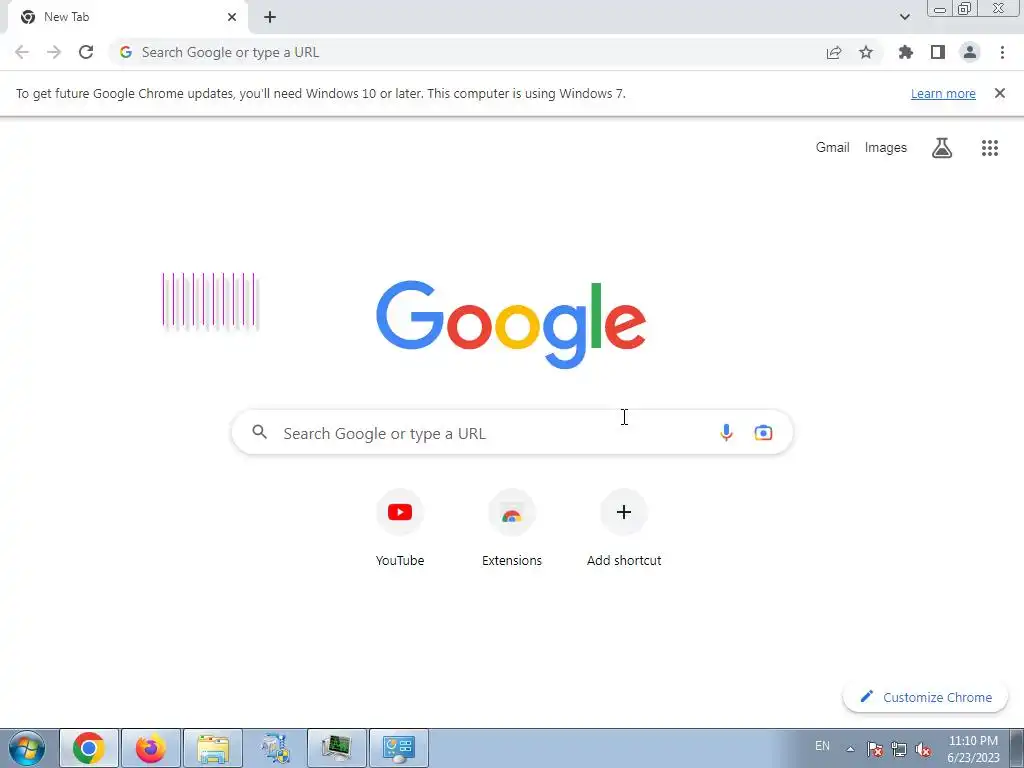This screenshot has height=768, width=1024.
Task: Start voice search with microphone
Action: pyautogui.click(x=726, y=432)
